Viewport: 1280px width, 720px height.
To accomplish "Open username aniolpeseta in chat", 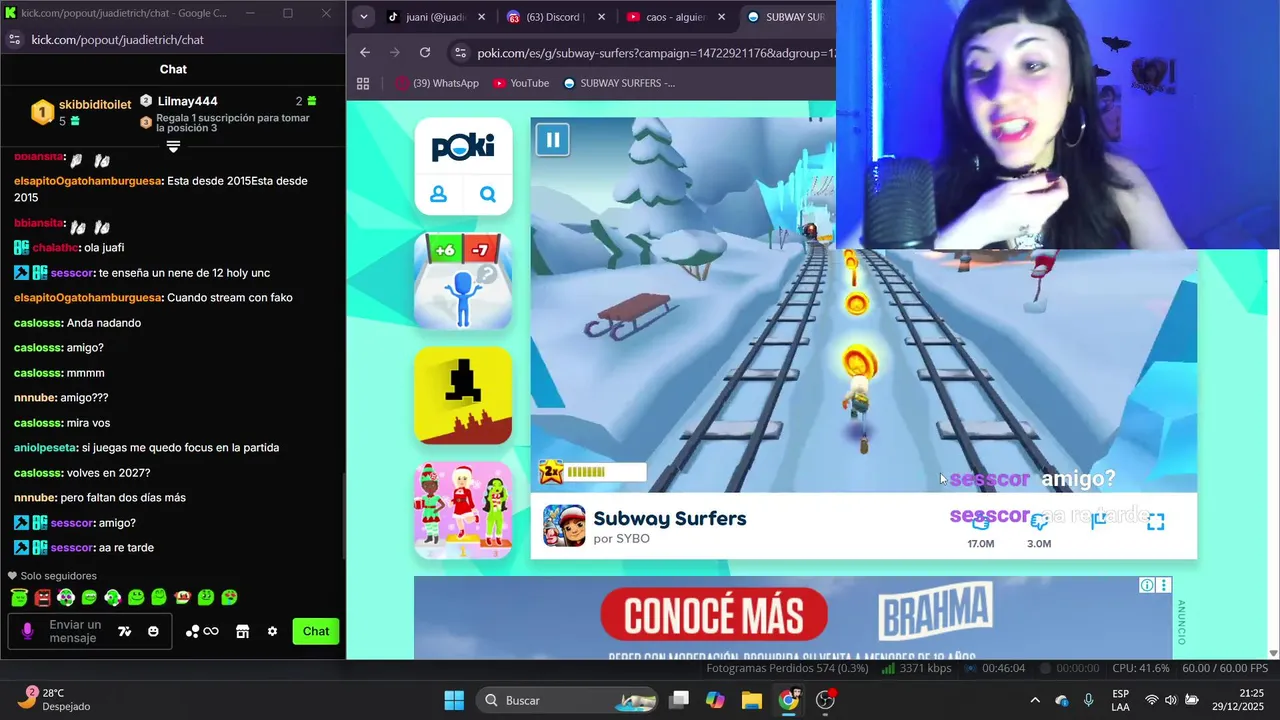I will tap(45, 448).
